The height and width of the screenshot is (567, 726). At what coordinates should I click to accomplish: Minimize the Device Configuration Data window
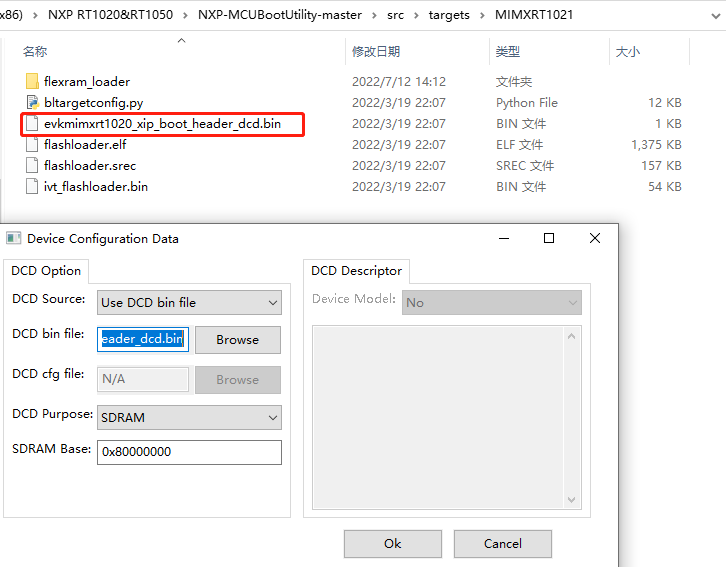[x=504, y=238]
